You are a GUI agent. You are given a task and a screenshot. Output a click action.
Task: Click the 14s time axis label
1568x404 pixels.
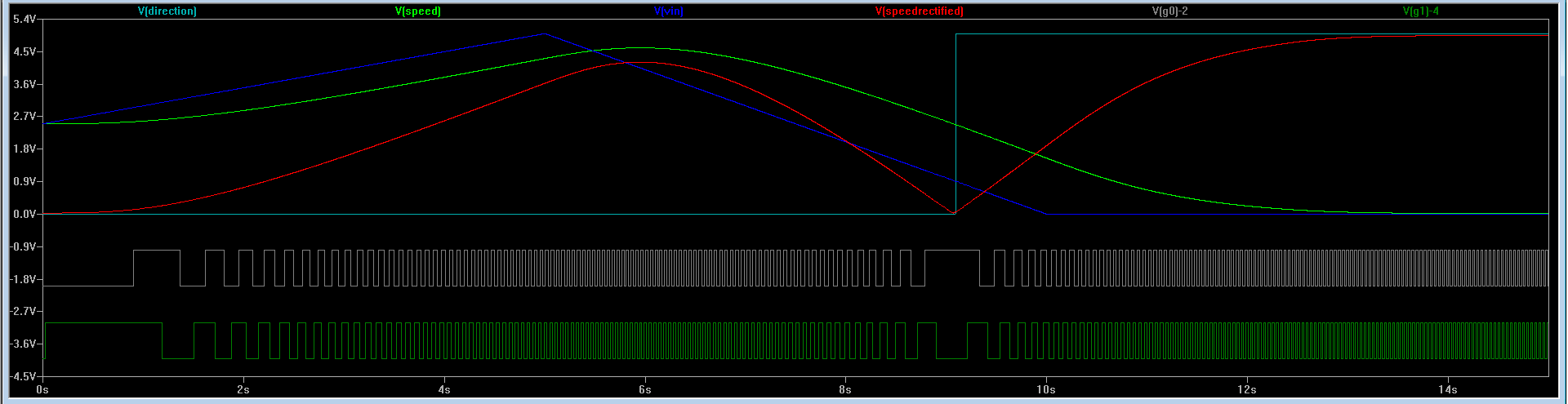pos(1448,389)
